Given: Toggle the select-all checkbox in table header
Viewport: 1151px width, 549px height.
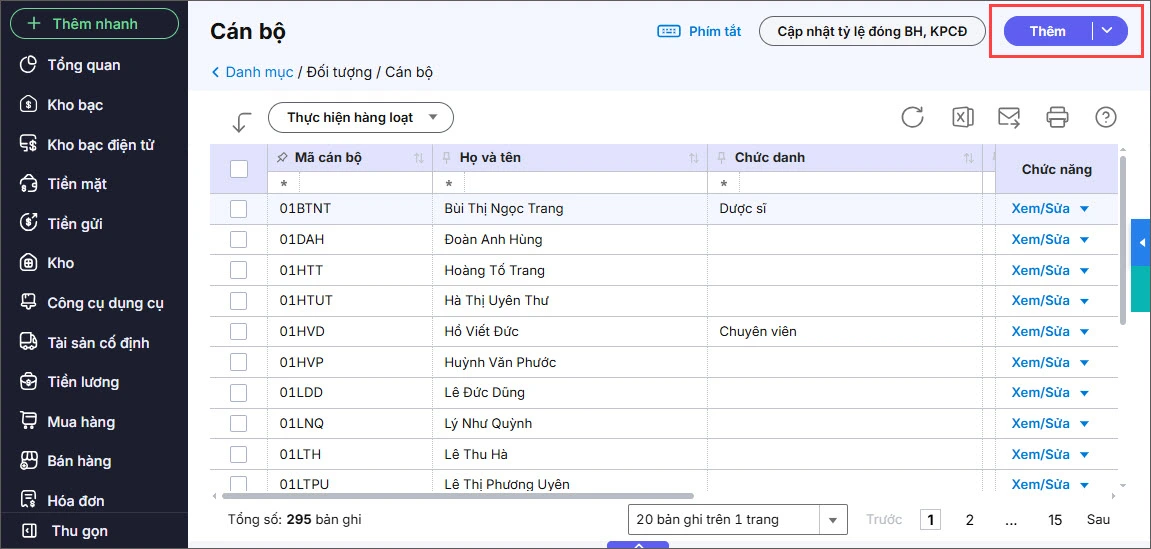Looking at the screenshot, I should coord(239,169).
